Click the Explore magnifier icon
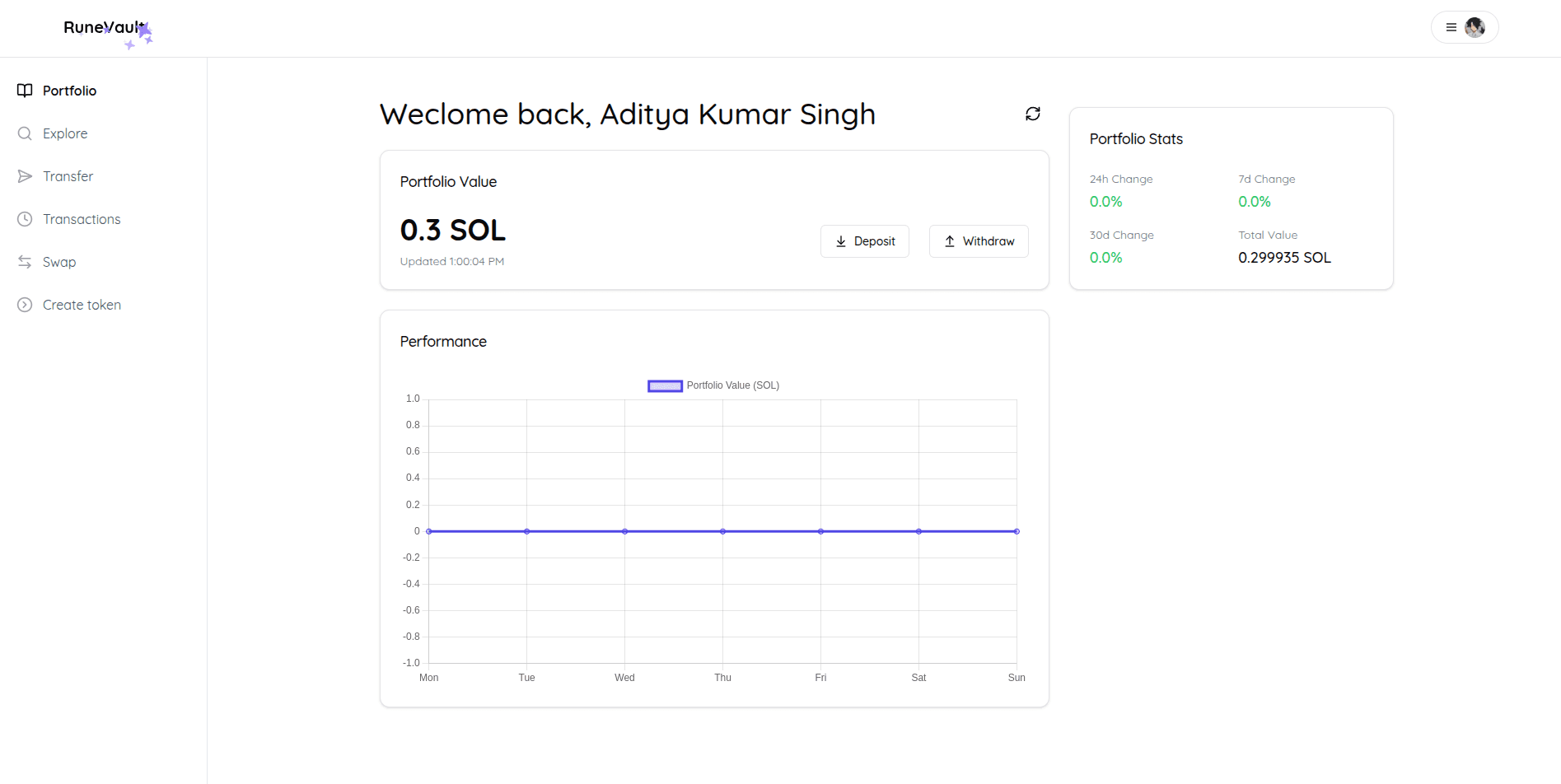Viewport: 1561px width, 784px height. pyautogui.click(x=25, y=133)
